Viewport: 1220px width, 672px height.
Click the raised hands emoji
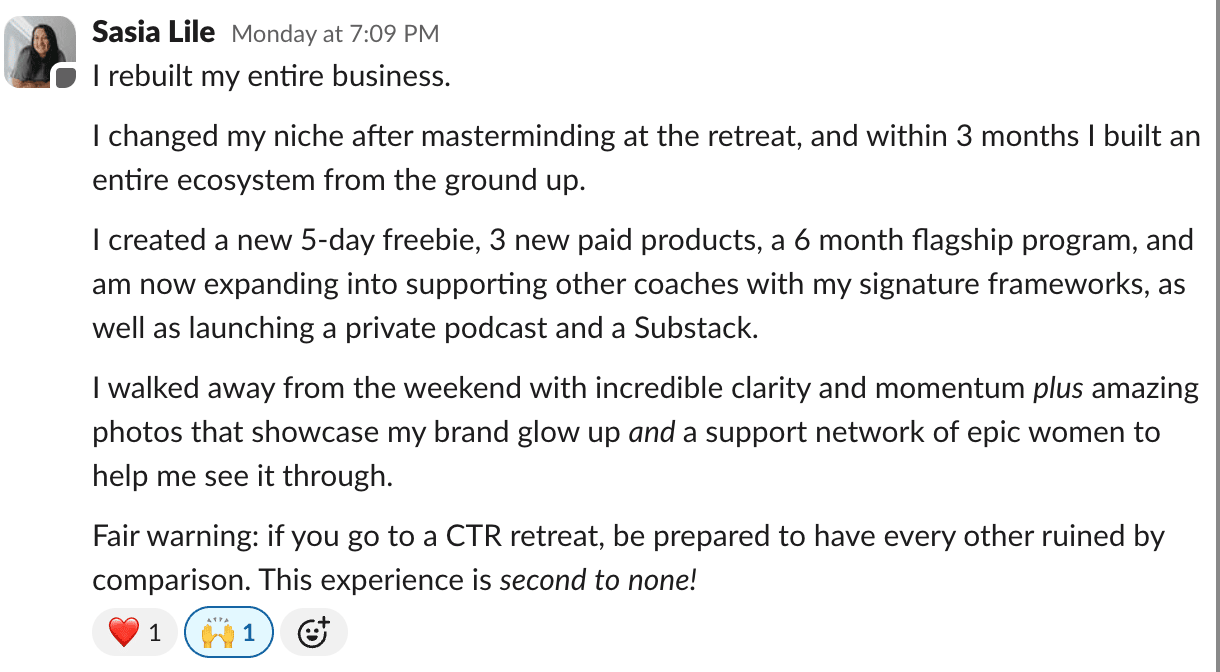click(217, 632)
